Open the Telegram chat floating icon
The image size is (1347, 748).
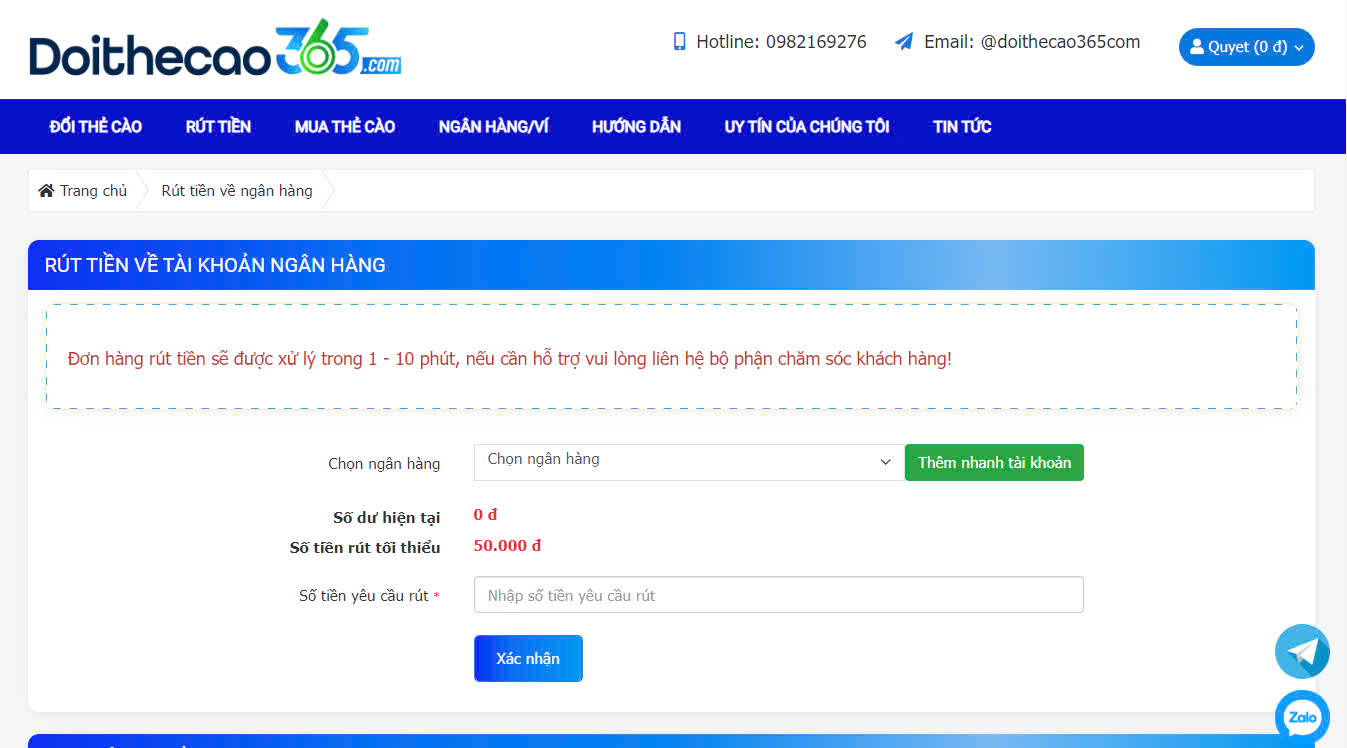(x=1302, y=652)
